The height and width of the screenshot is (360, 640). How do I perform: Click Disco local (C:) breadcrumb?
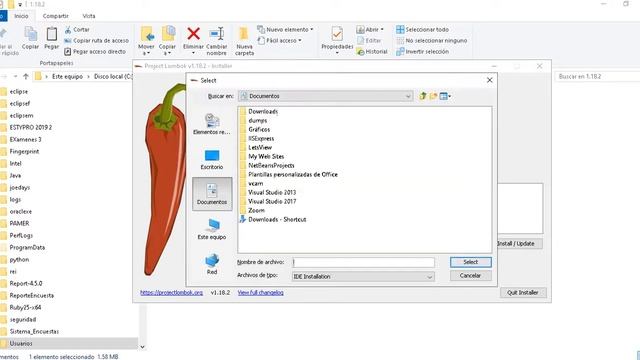point(113,76)
